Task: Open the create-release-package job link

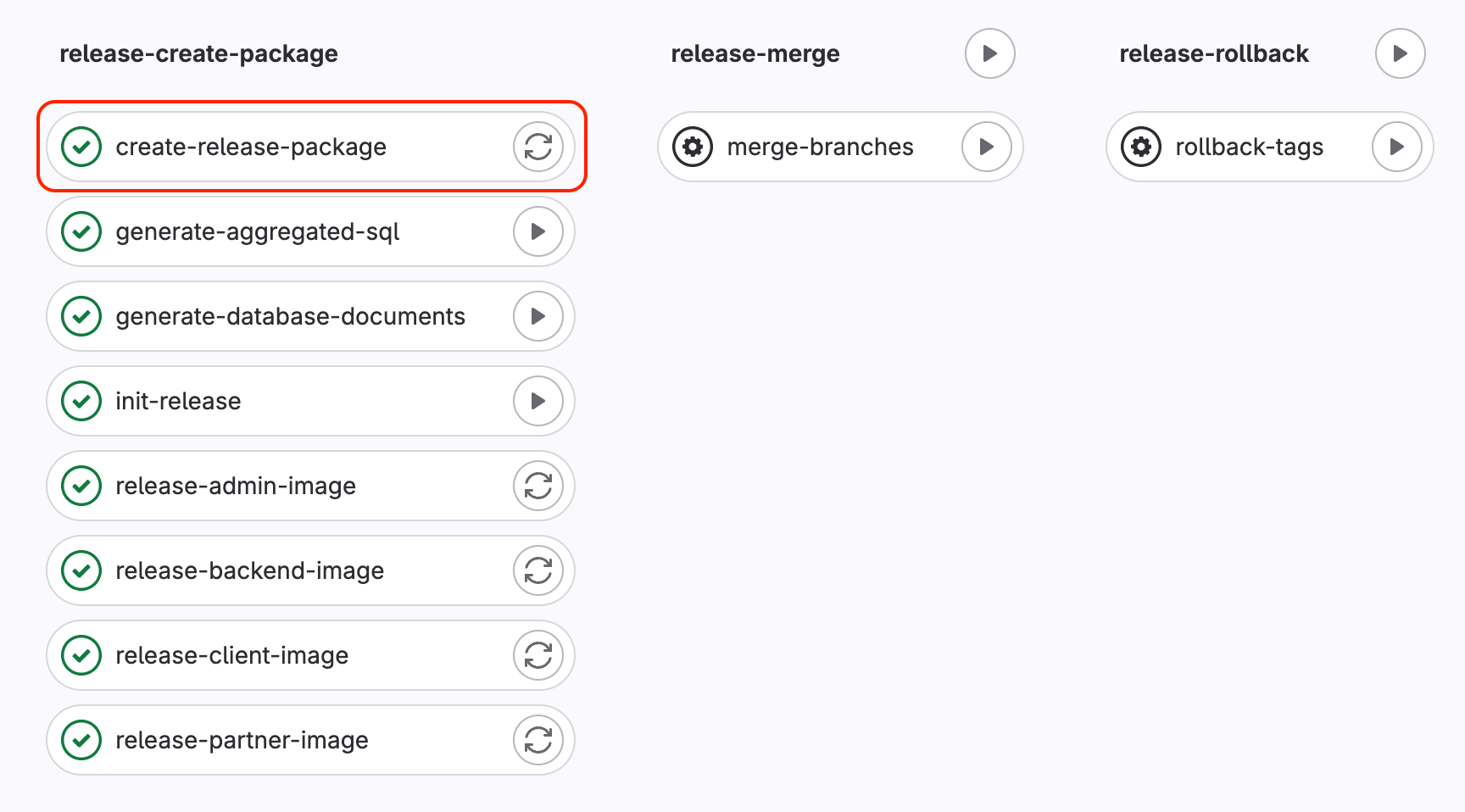Action: [251, 147]
